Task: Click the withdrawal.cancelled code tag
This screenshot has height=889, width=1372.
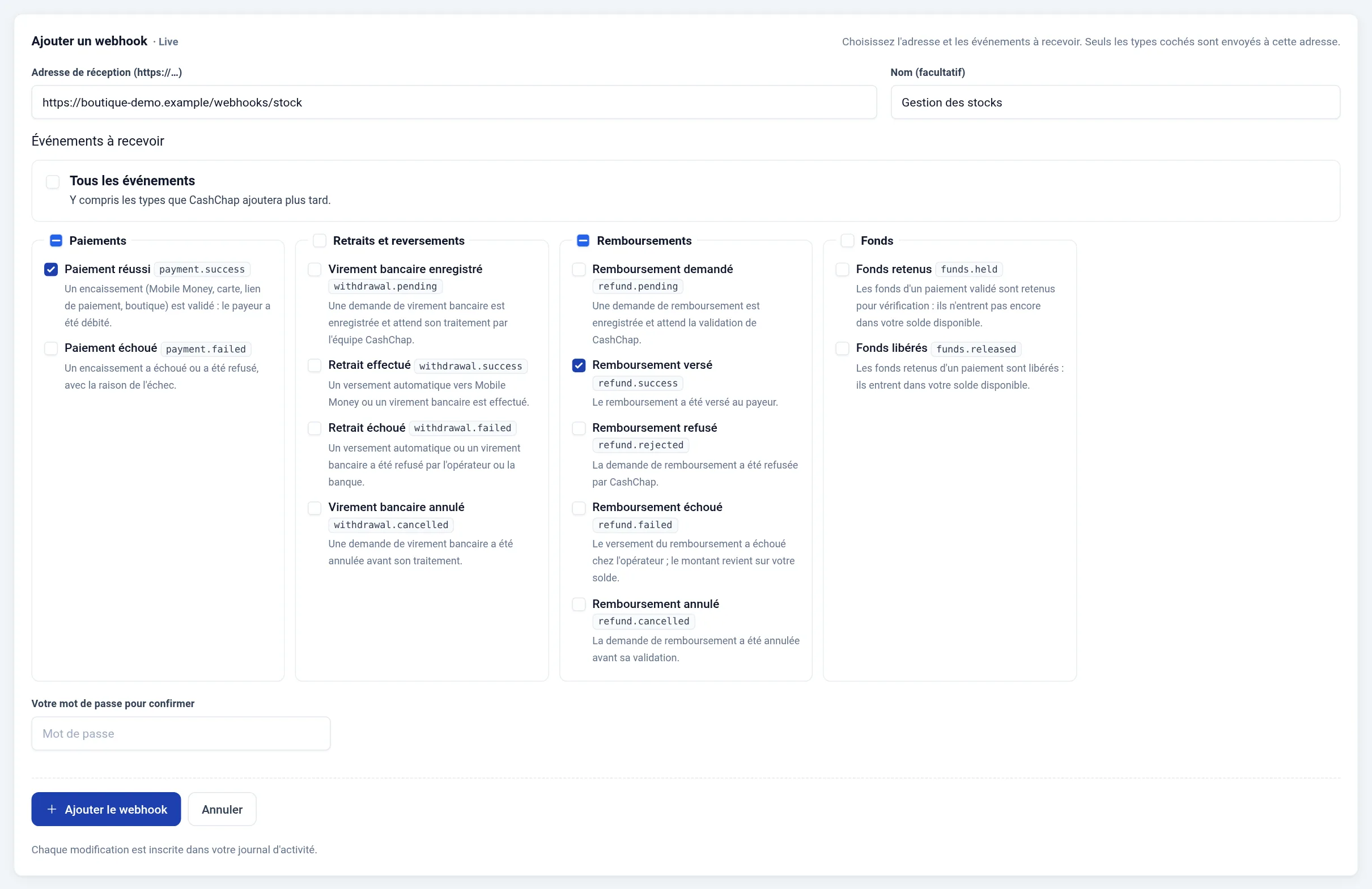Action: pos(391,525)
